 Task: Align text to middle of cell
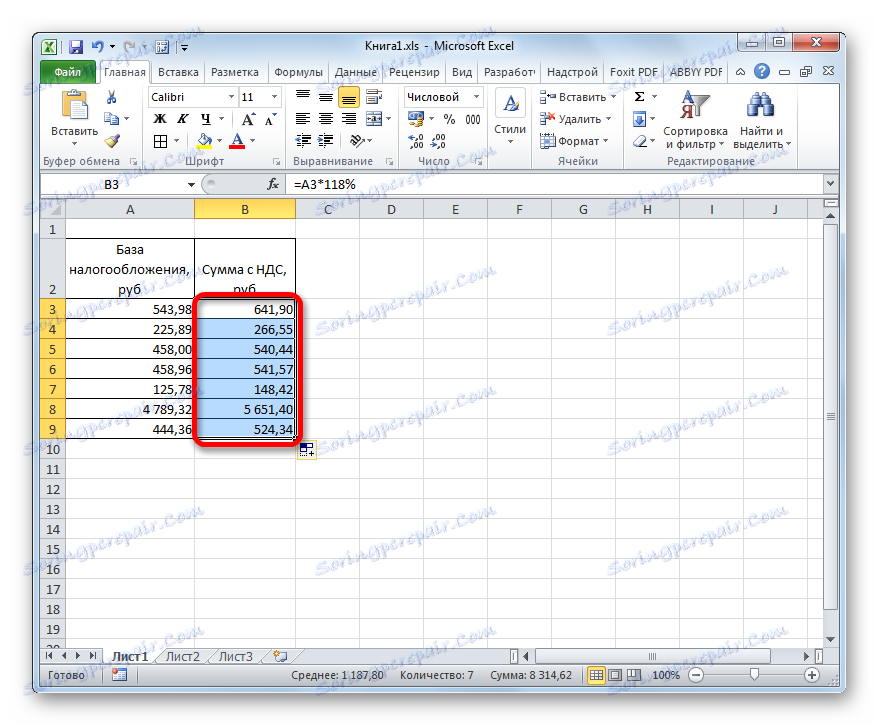[326, 96]
